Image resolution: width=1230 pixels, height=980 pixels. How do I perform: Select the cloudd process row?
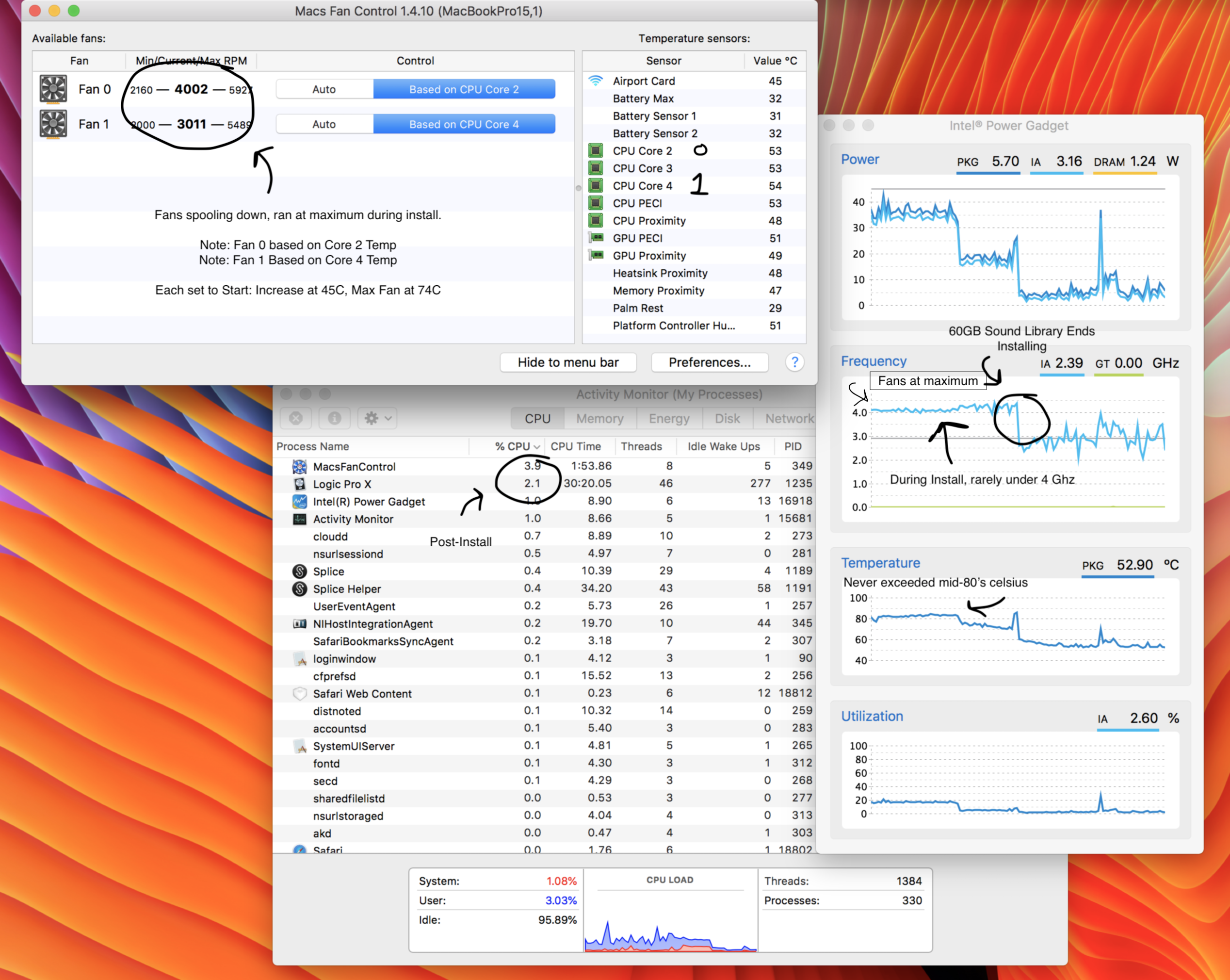click(x=544, y=537)
